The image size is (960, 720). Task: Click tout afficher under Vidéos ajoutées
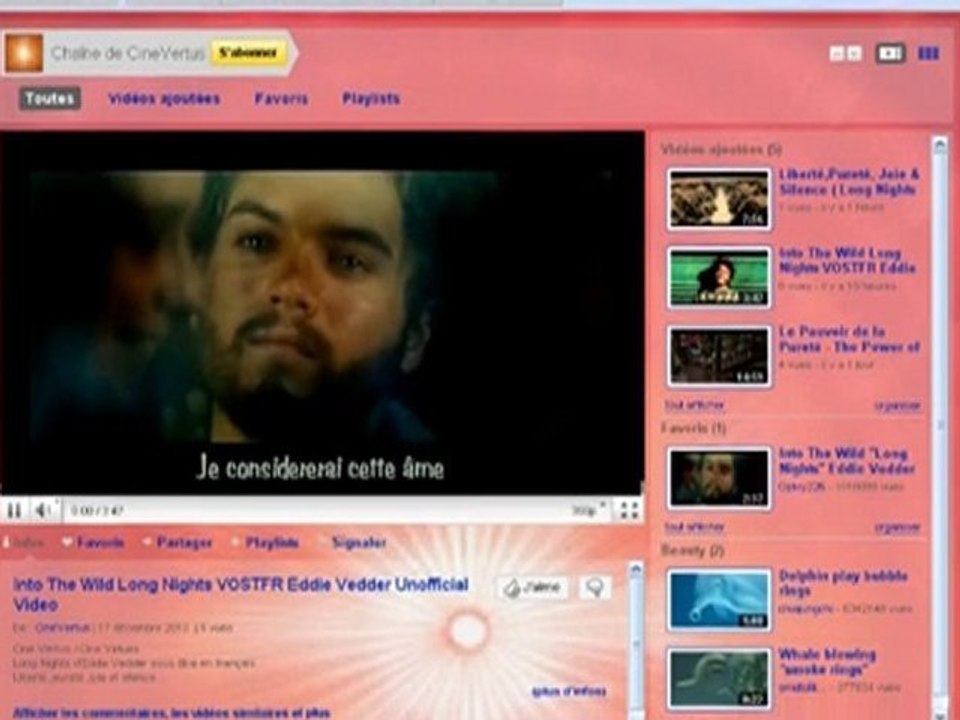point(694,405)
